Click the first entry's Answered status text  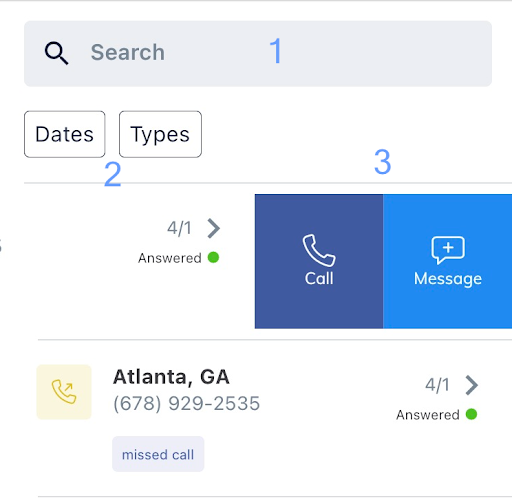[170, 258]
